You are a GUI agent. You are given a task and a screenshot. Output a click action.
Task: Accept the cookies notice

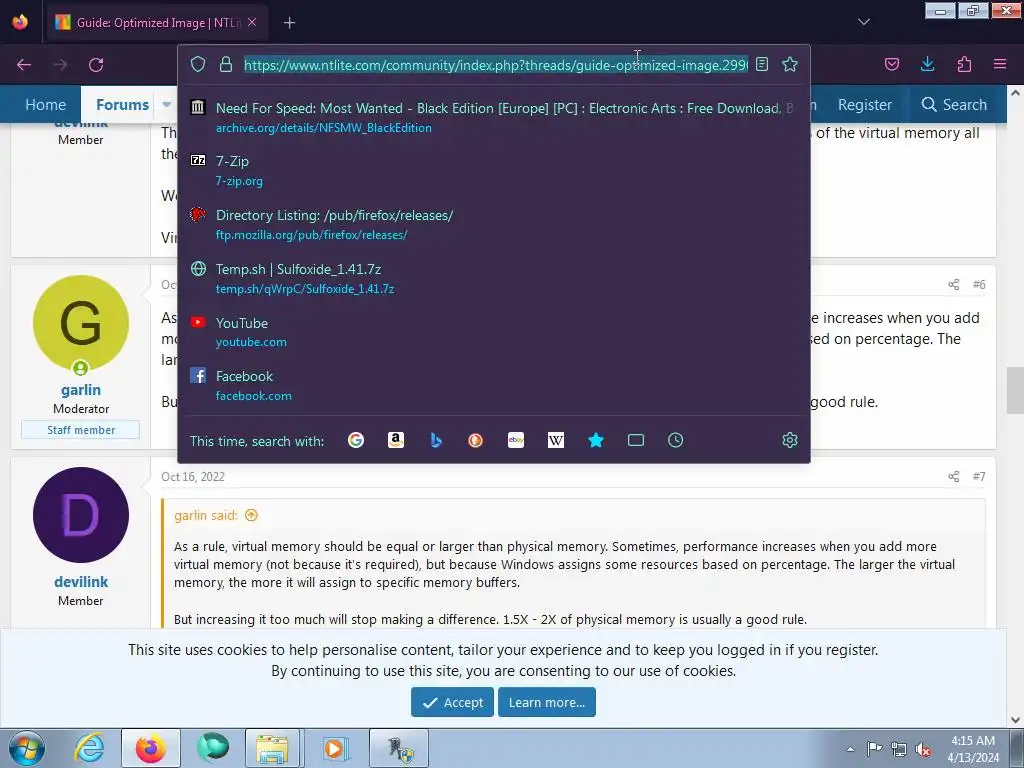[x=452, y=702]
